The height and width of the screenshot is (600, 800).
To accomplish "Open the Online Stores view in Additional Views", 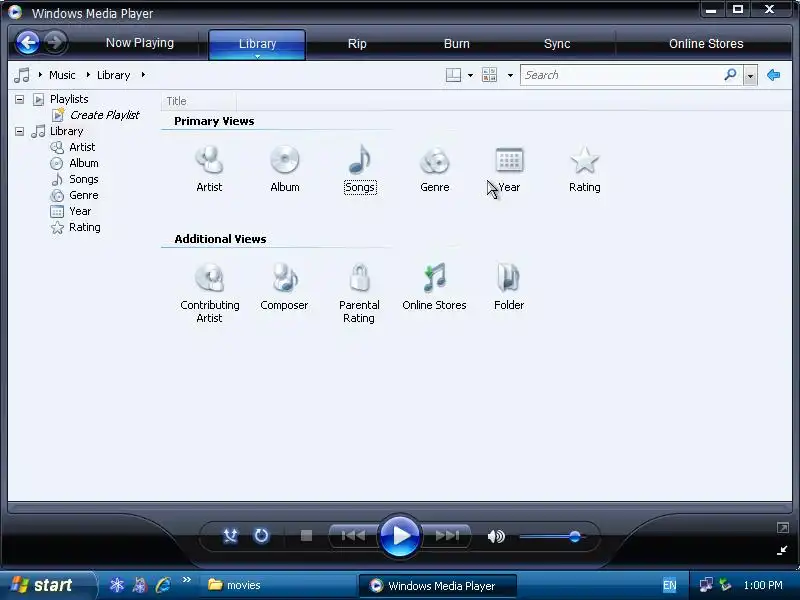I will (434, 287).
